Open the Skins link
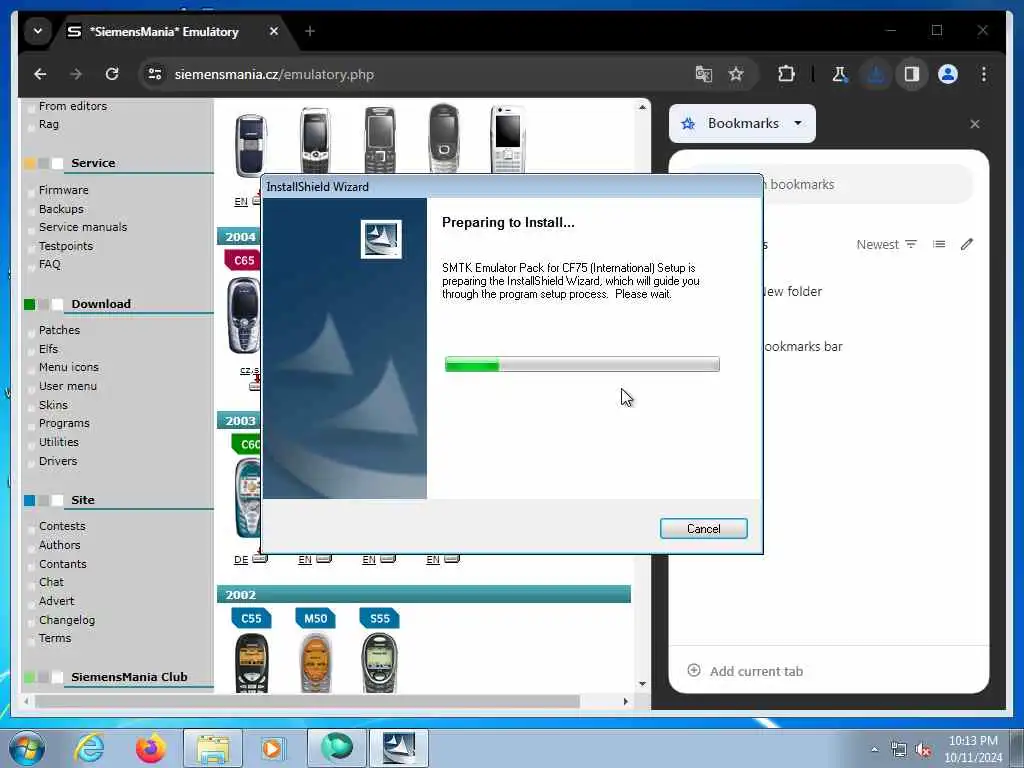 [x=53, y=406]
